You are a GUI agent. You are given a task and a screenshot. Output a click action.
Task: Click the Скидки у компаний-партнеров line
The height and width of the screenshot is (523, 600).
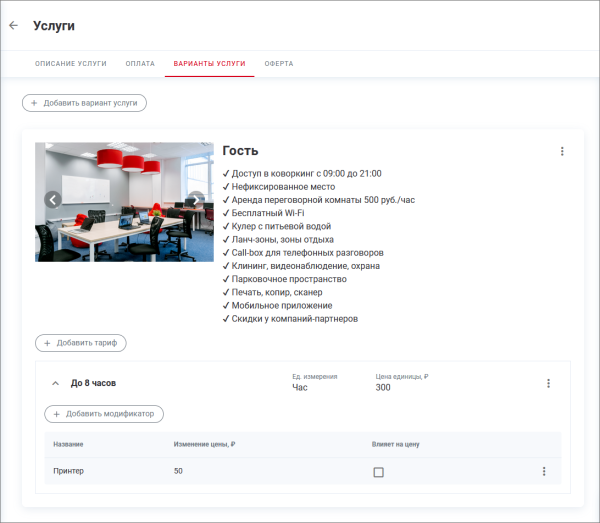pos(290,319)
